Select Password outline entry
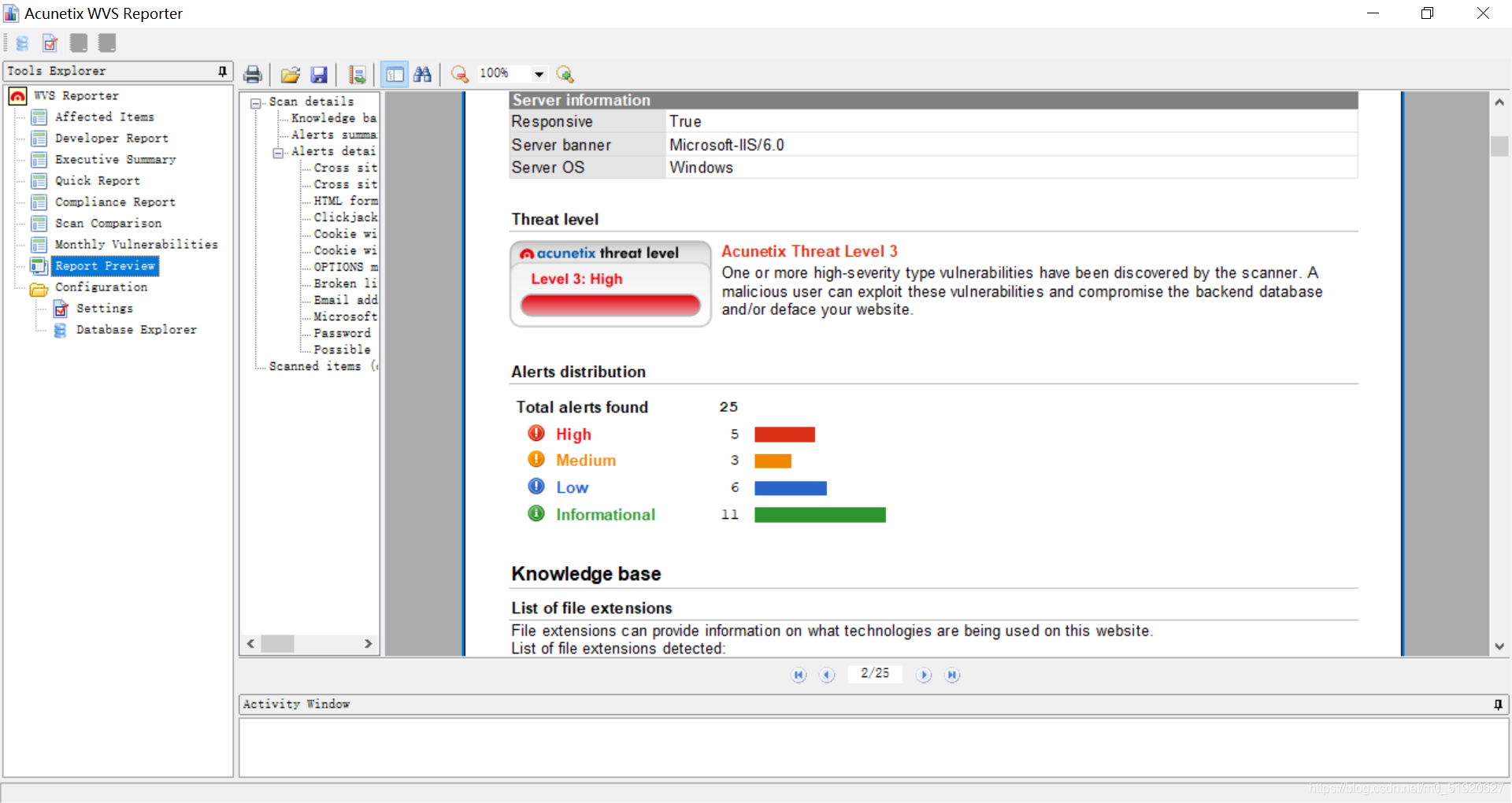The image size is (1512, 803). point(343,333)
